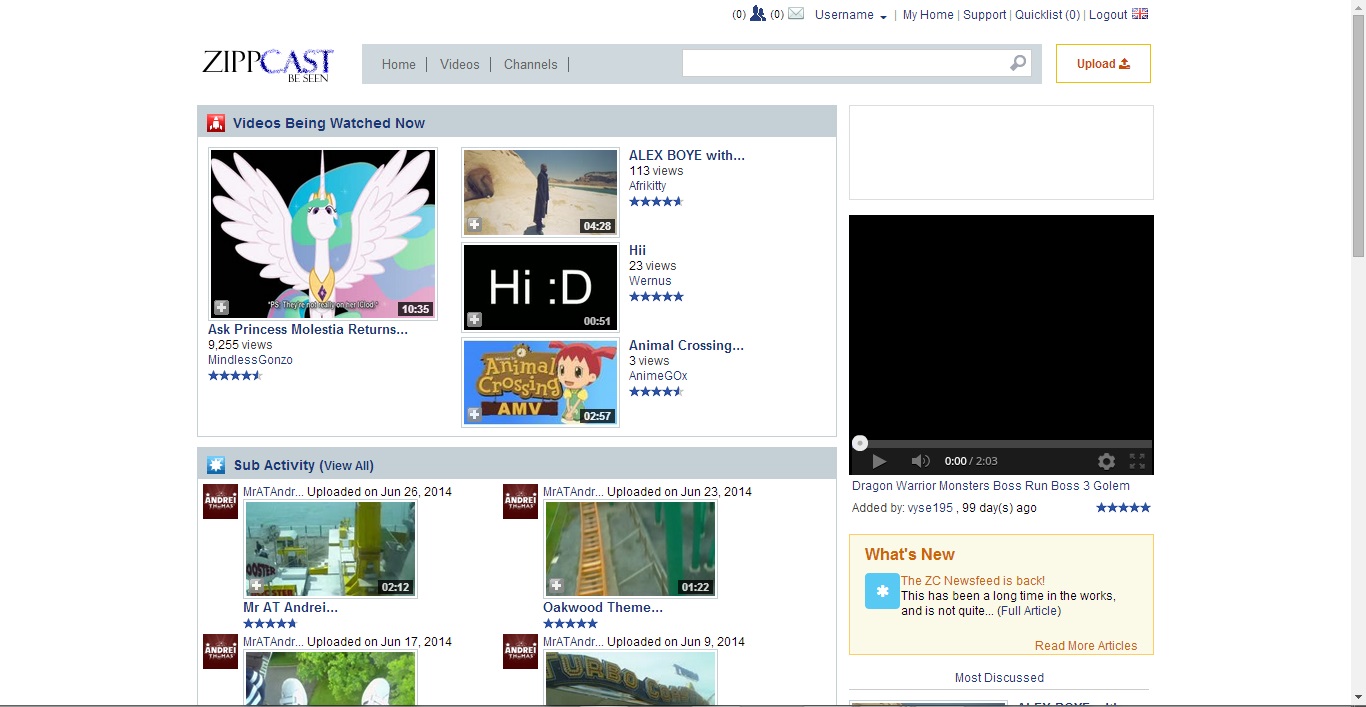Go to the Home tab

[x=398, y=64]
